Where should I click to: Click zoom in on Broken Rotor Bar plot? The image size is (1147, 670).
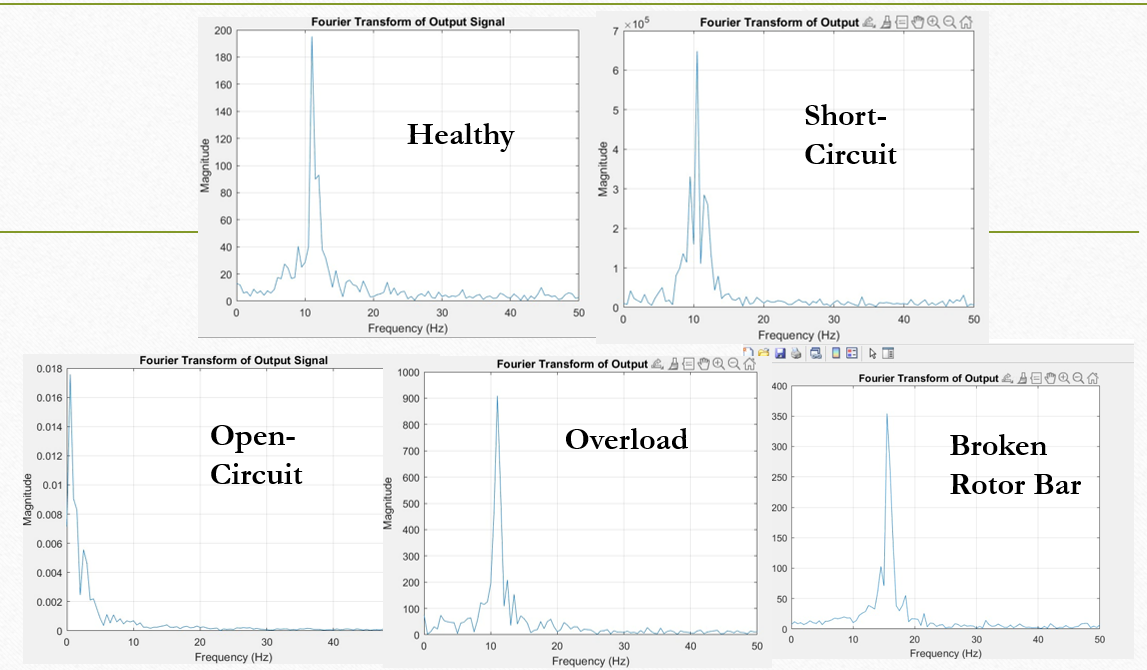point(1064,378)
